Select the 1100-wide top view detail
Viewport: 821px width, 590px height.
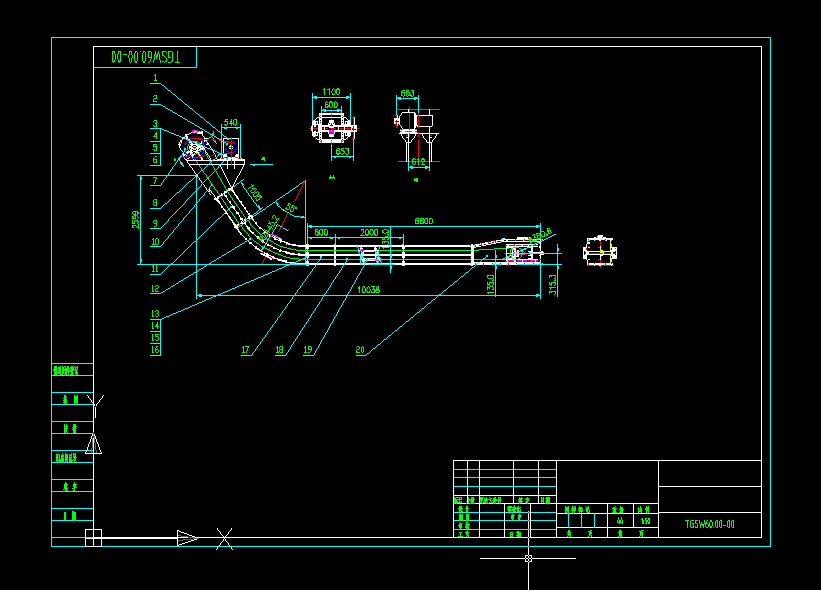[334, 128]
